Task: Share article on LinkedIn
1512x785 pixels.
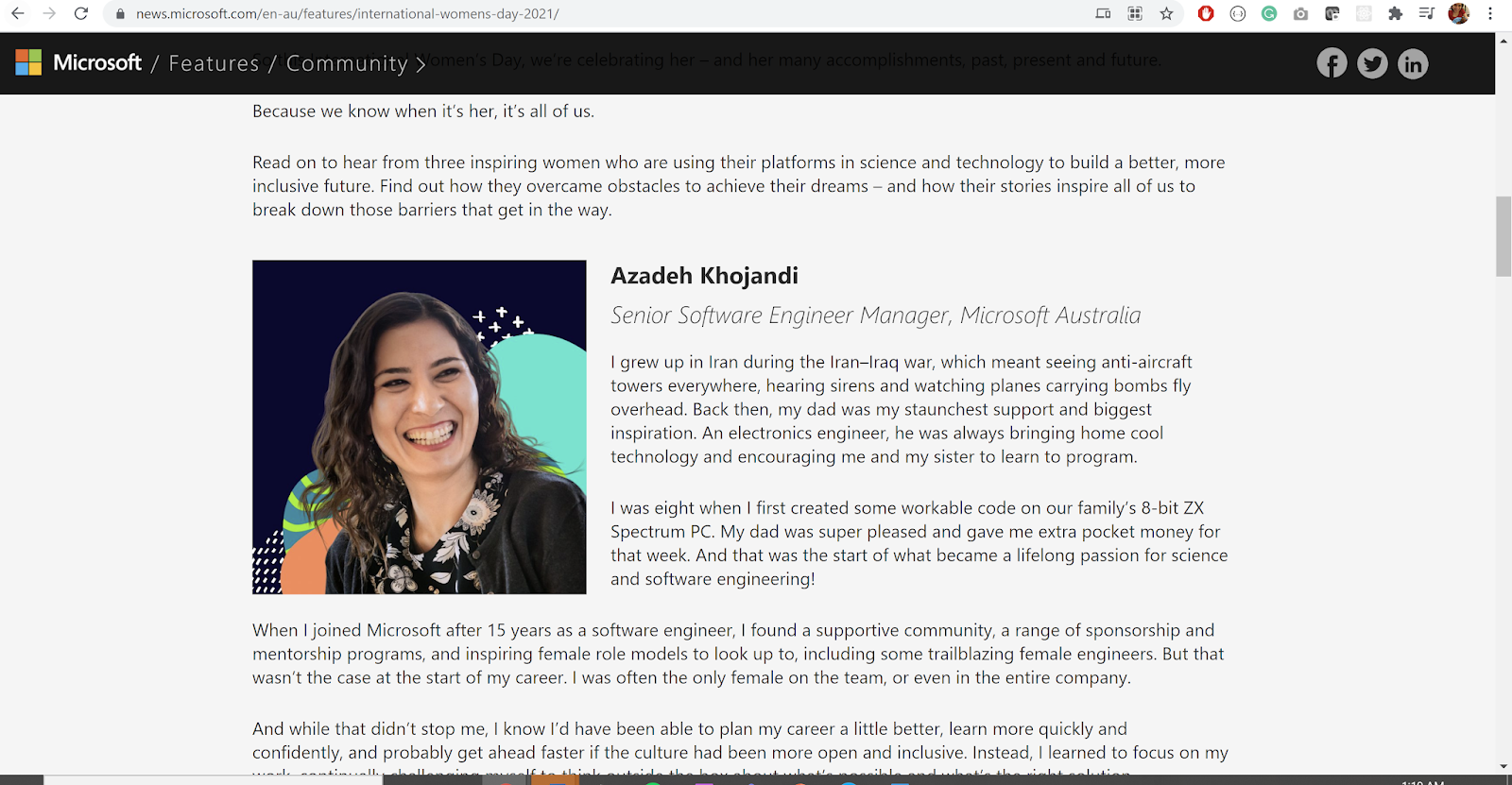Action: coord(1413,63)
